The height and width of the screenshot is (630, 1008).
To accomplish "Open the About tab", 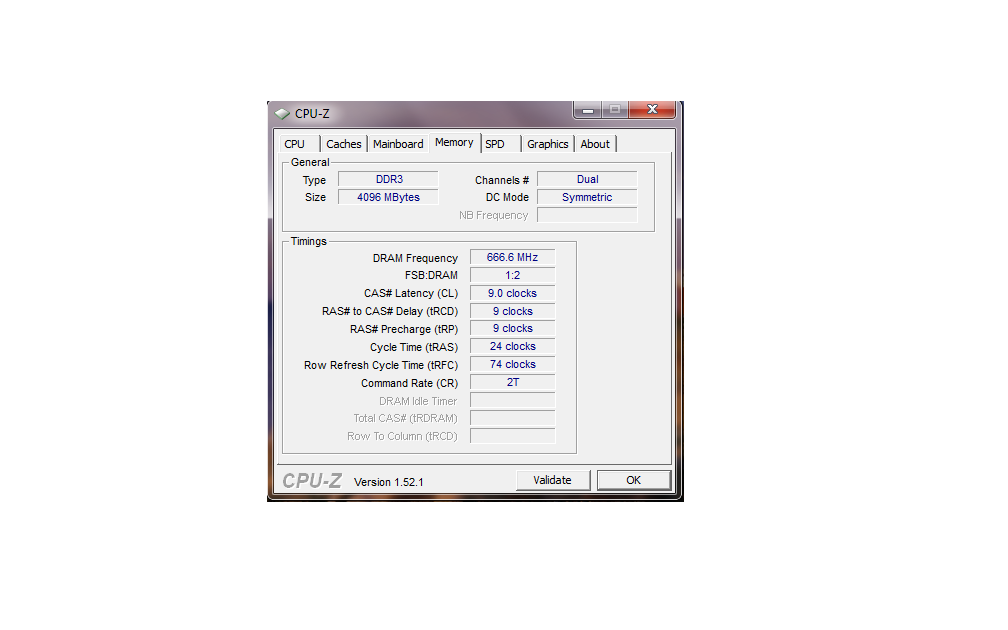I will coord(595,144).
